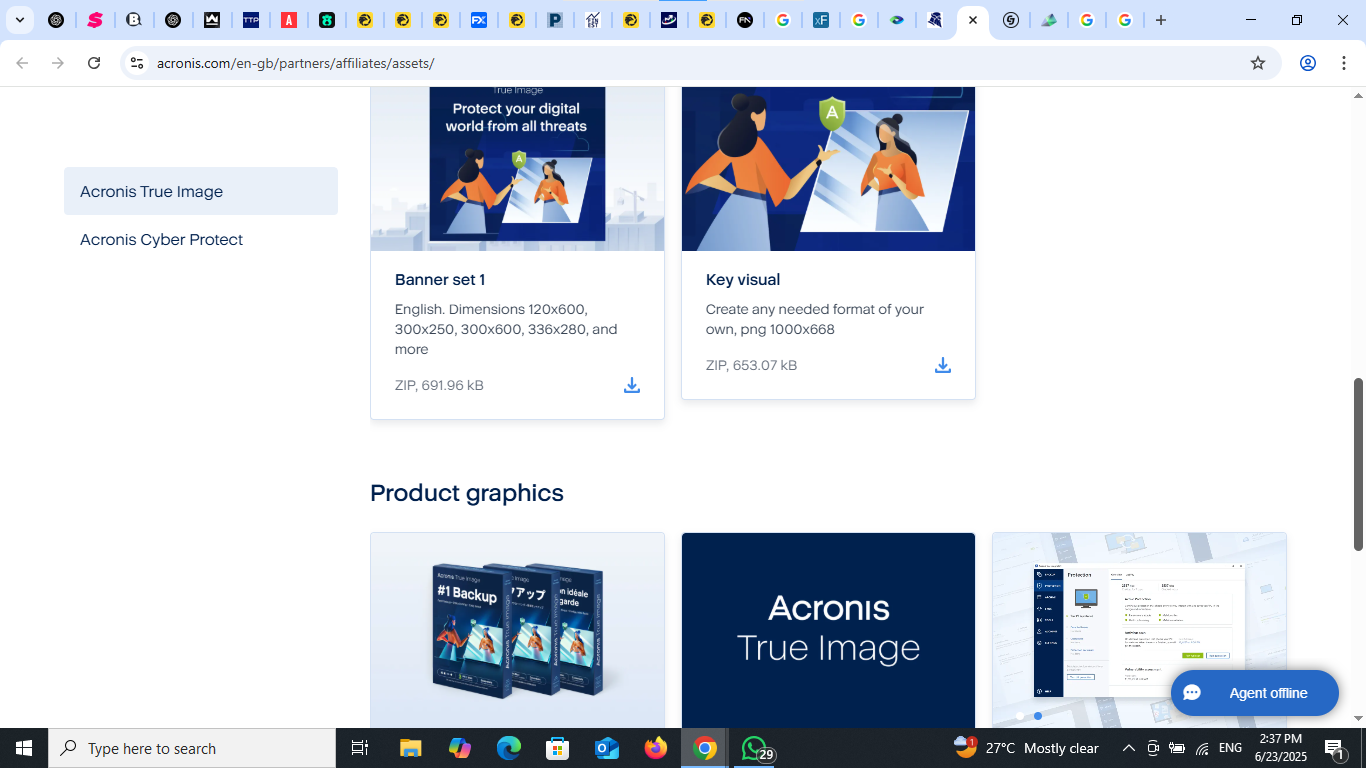
Task: Open the product box shots thumbnail
Action: point(517,630)
